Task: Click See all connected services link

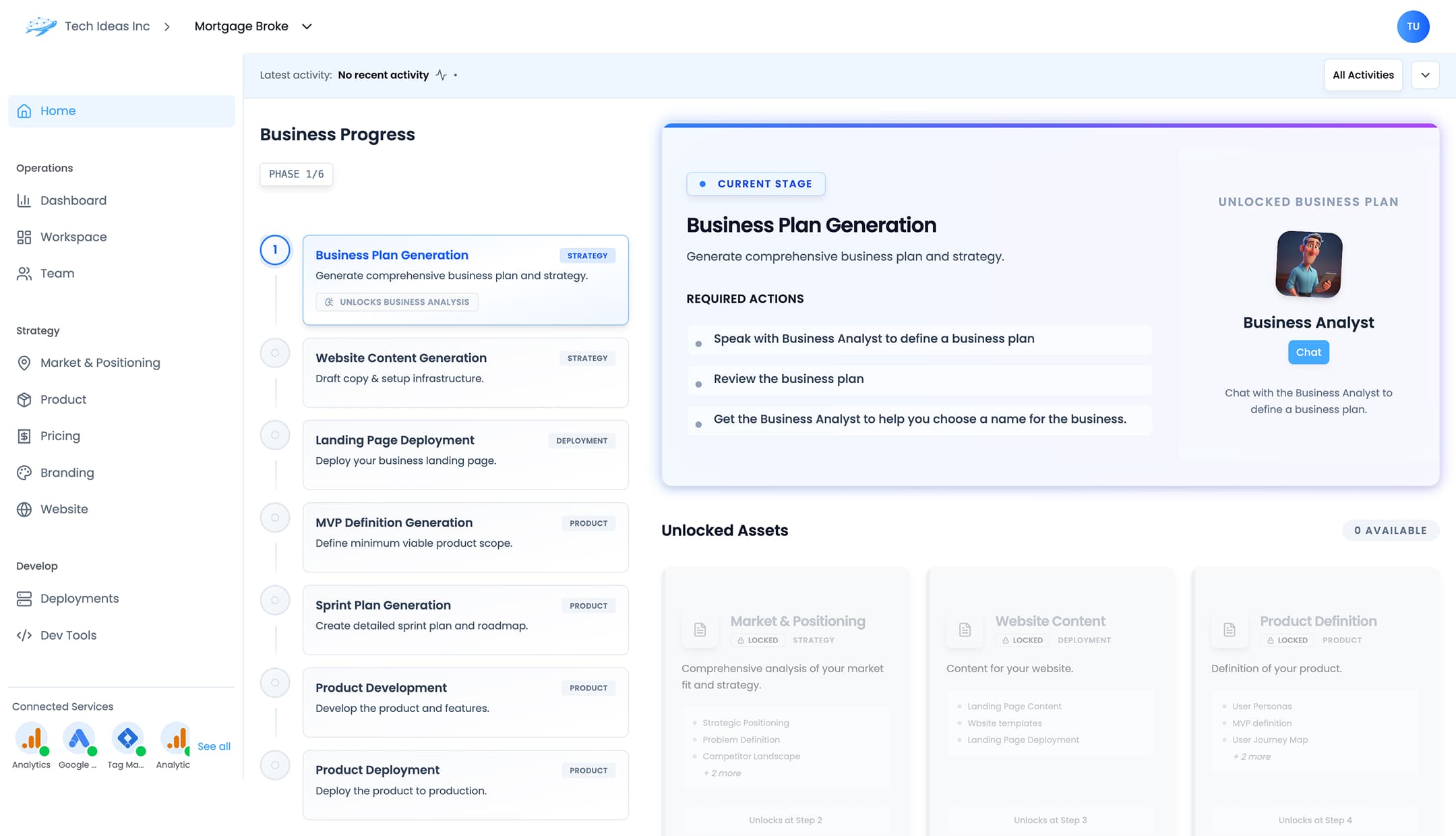Action: point(214,746)
